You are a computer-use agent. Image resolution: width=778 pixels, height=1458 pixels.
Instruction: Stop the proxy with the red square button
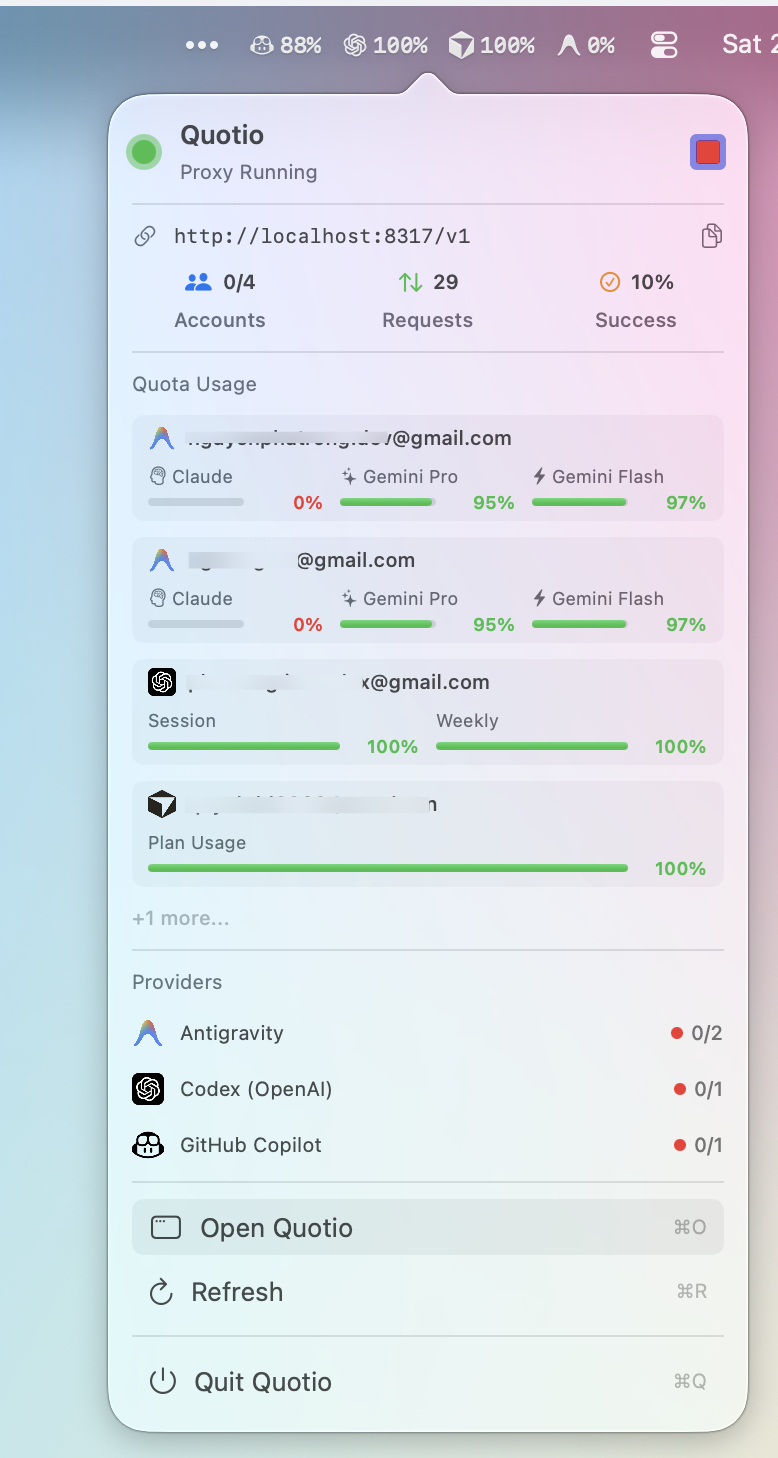pos(708,152)
